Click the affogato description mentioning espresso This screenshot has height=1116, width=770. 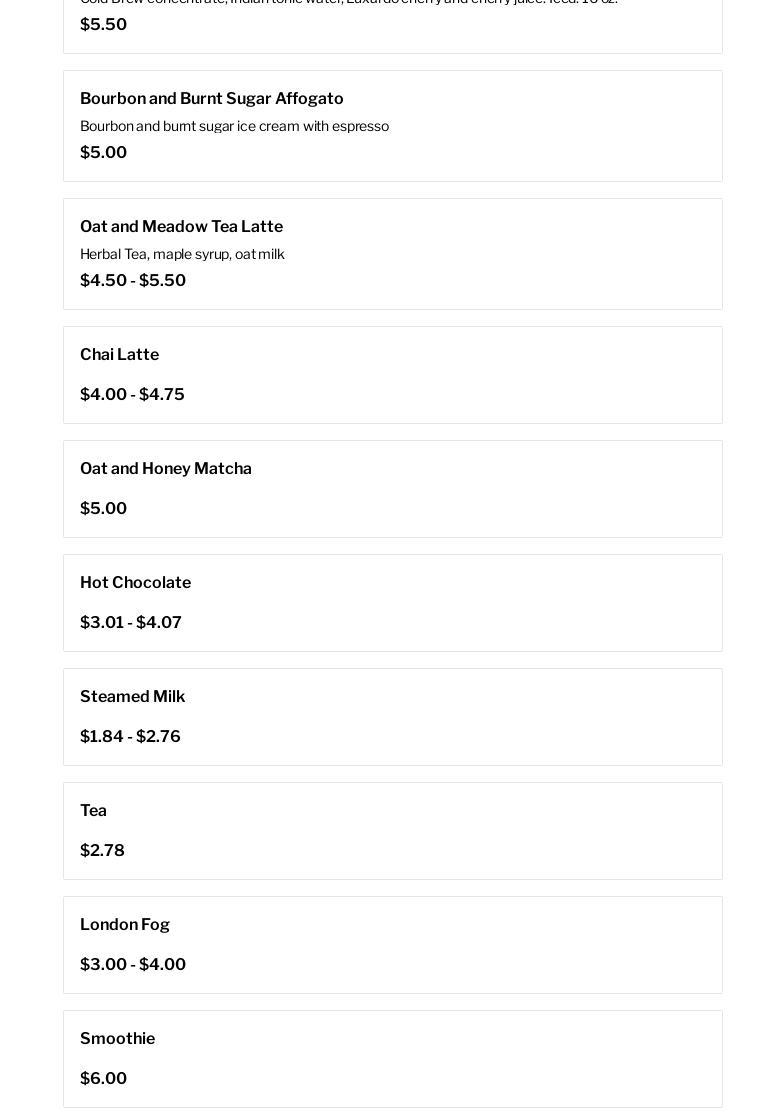[234, 126]
